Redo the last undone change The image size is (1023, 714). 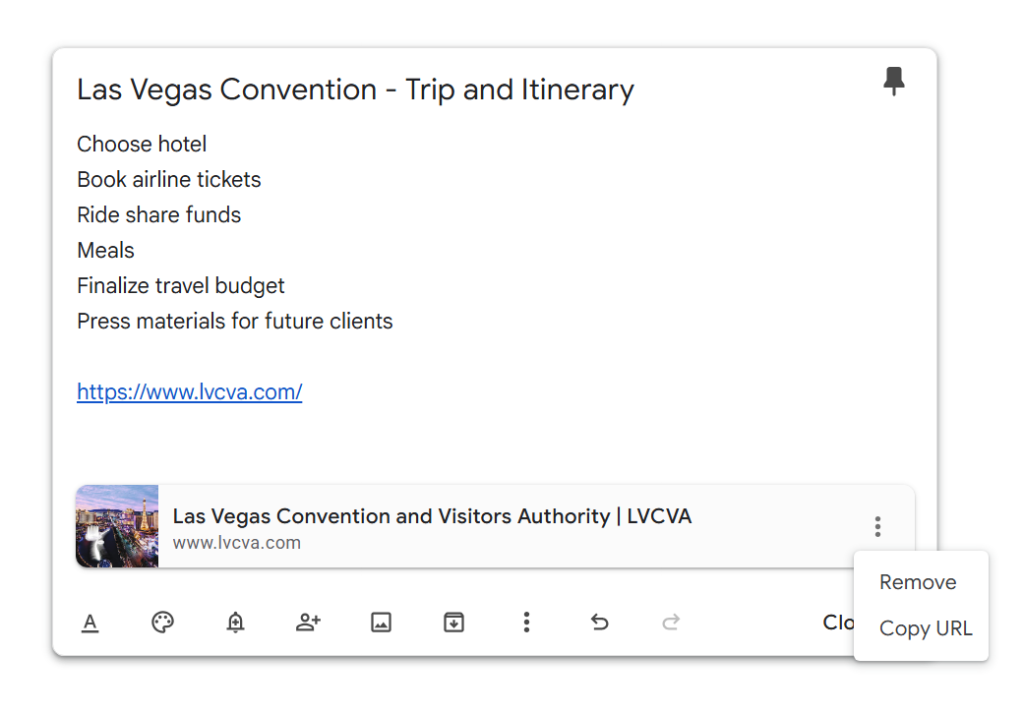pos(671,622)
